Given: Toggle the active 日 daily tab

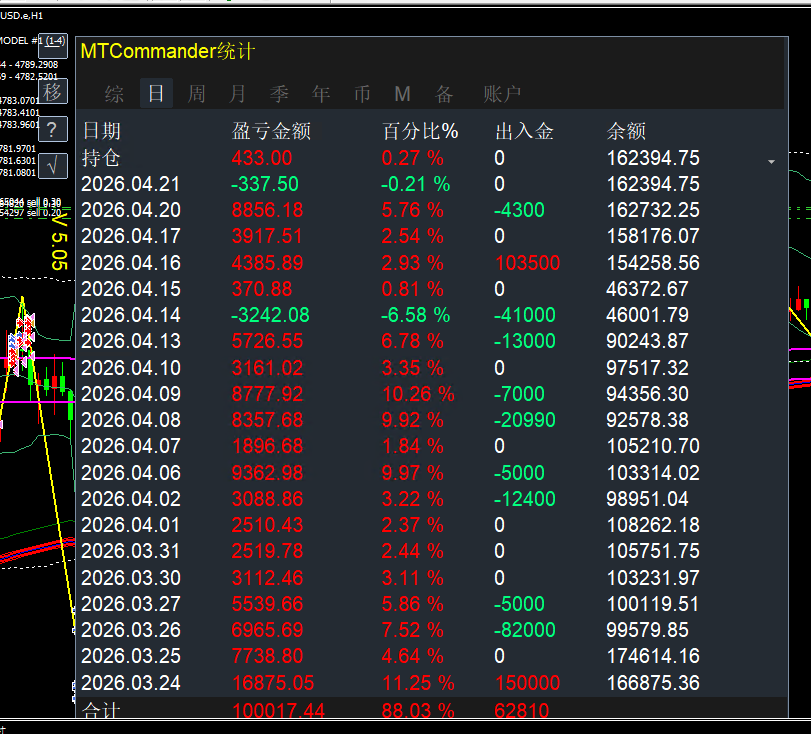Looking at the screenshot, I should [155, 93].
